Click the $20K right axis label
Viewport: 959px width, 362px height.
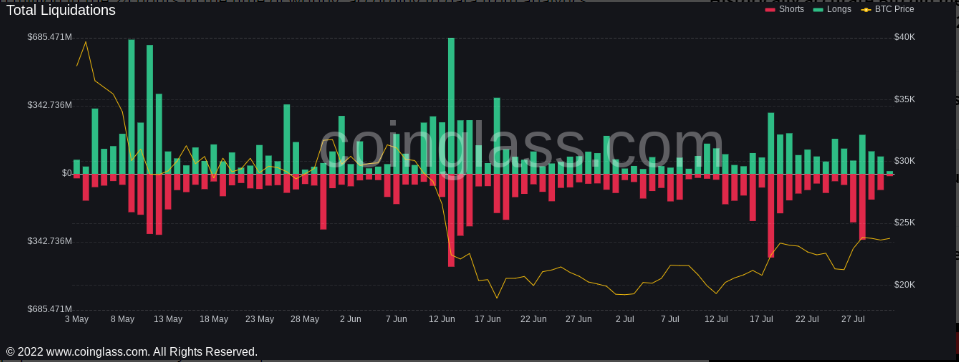[905, 285]
